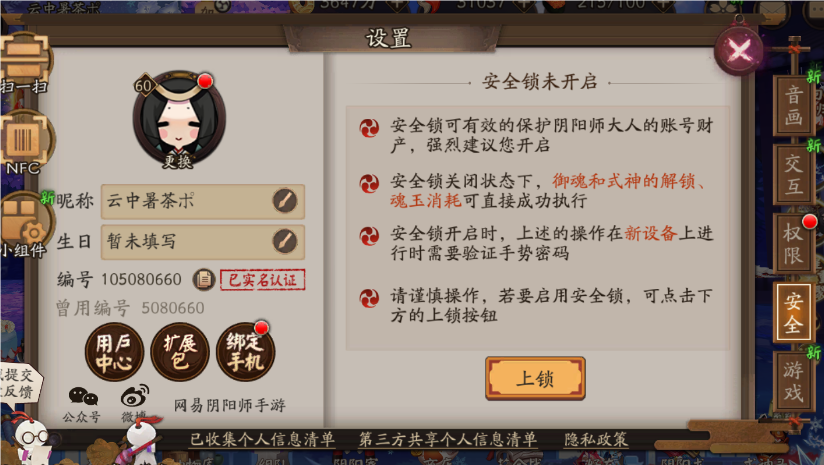Click the 上锁 lock button
The width and height of the screenshot is (824, 465).
[x=535, y=378]
